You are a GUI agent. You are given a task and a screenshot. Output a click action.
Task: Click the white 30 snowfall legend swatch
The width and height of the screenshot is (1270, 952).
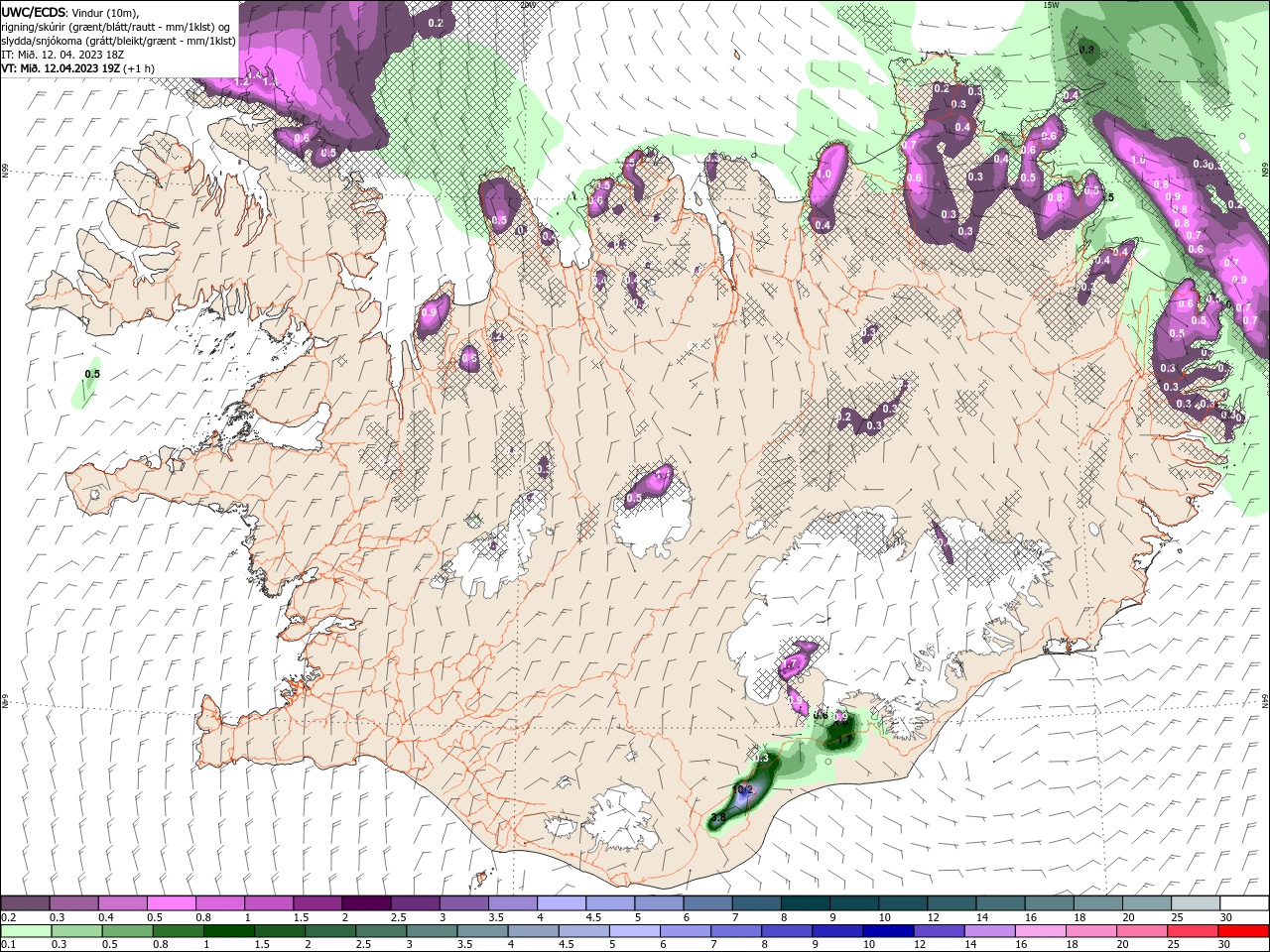click(x=1244, y=903)
